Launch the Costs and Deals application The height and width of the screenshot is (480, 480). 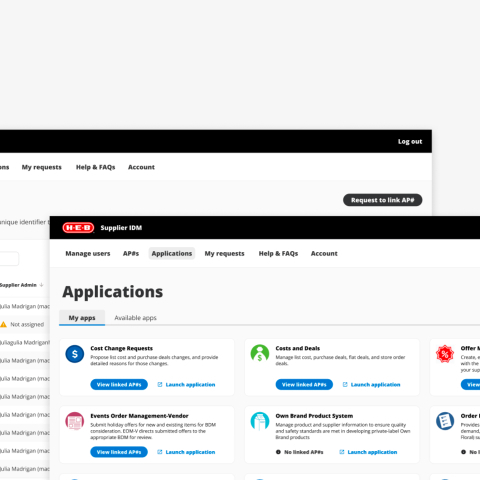click(375, 385)
